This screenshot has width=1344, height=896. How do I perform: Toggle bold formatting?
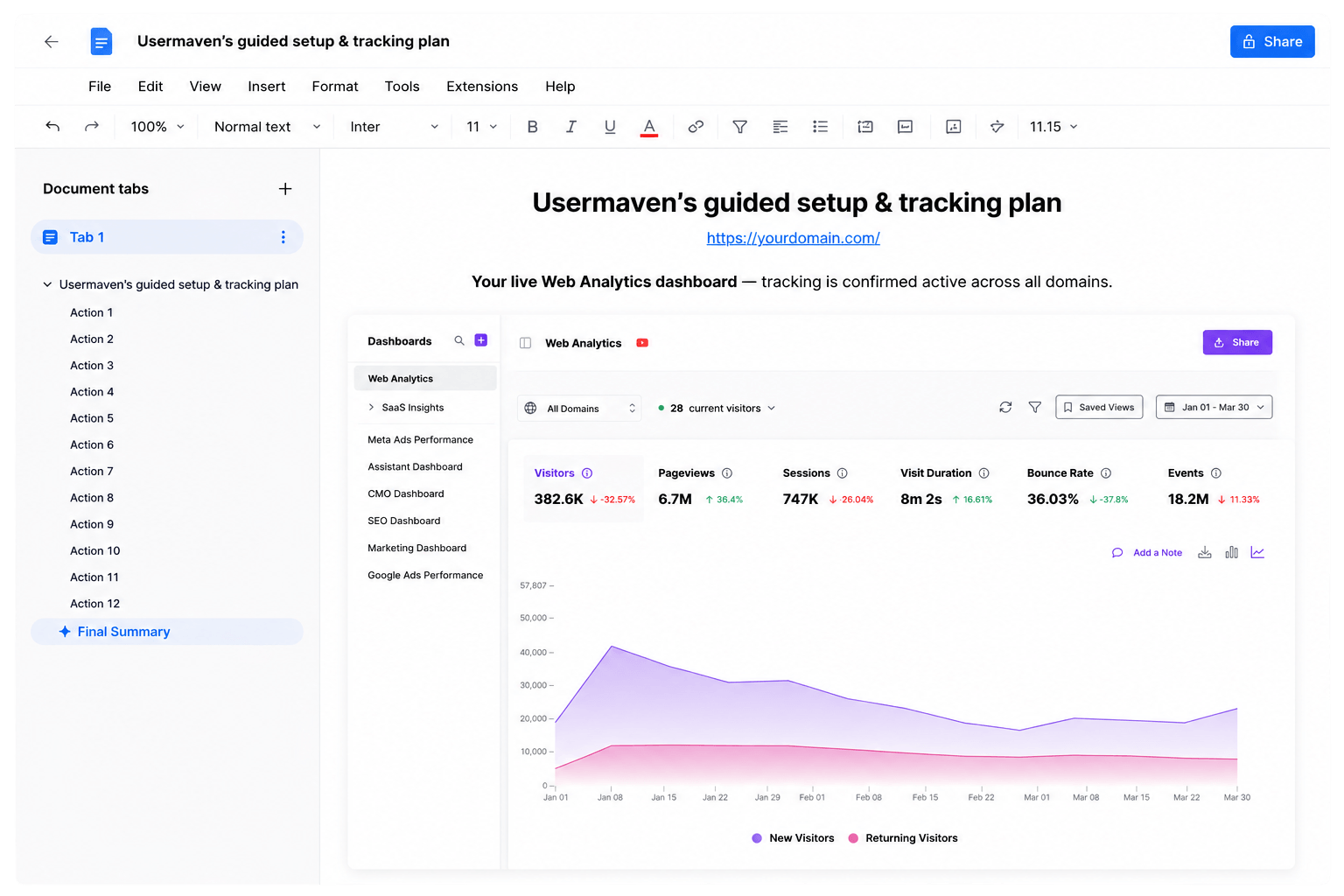click(532, 127)
